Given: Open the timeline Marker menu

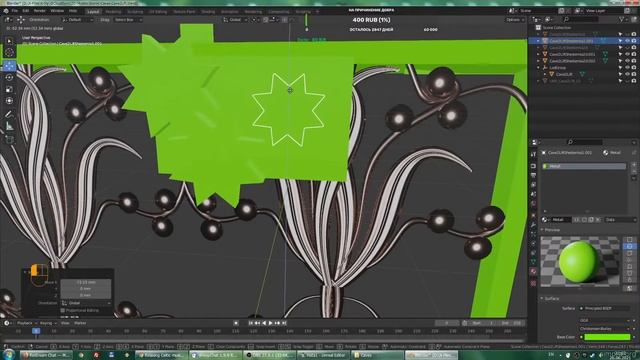Looking at the screenshot, I should pos(80,323).
